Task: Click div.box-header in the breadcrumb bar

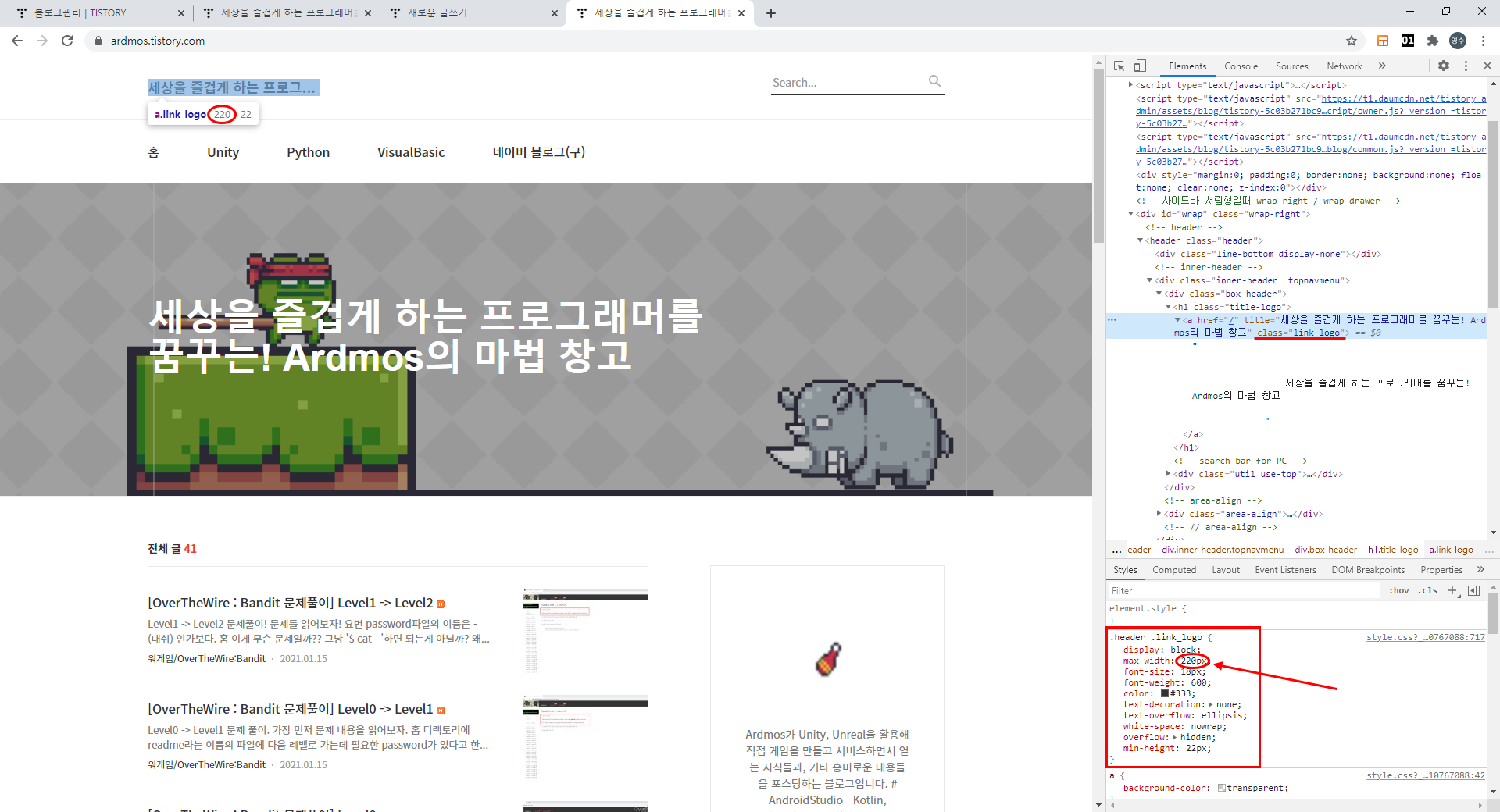Action: click(1326, 550)
